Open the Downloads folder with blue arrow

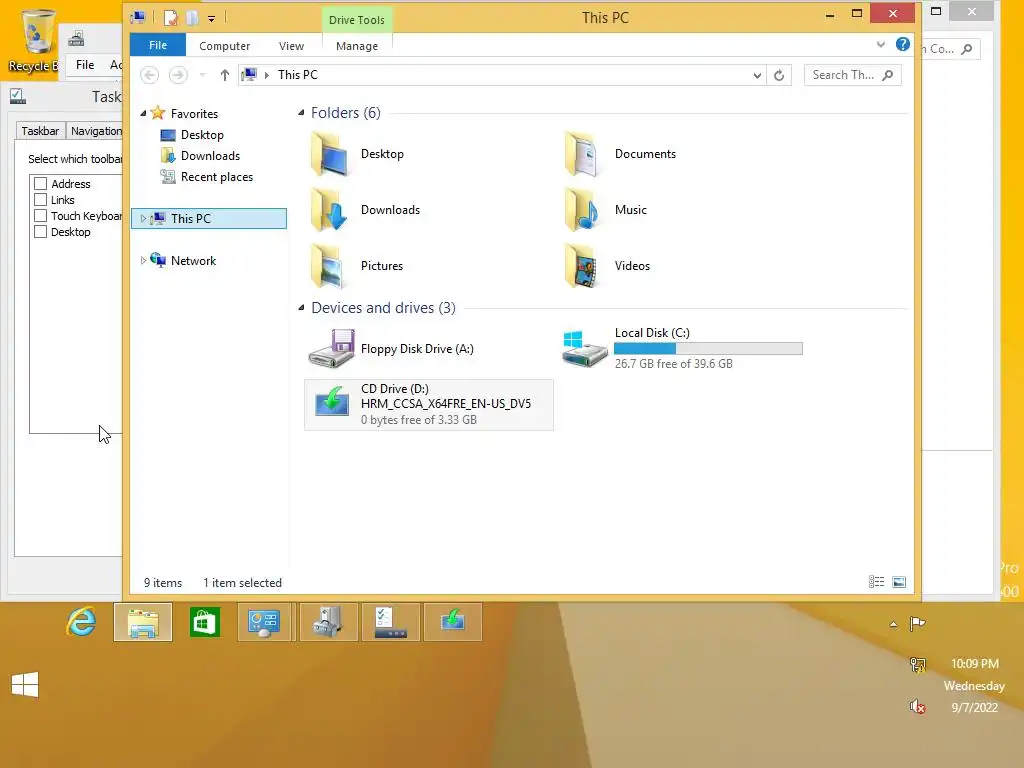[330, 210]
